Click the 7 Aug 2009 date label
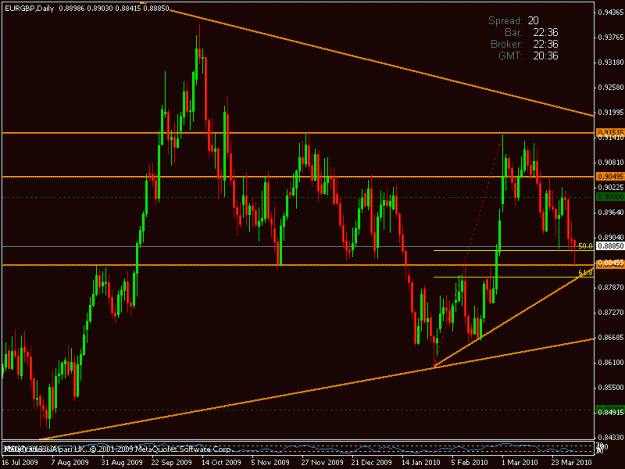This screenshot has width=625, height=469. tap(70, 463)
